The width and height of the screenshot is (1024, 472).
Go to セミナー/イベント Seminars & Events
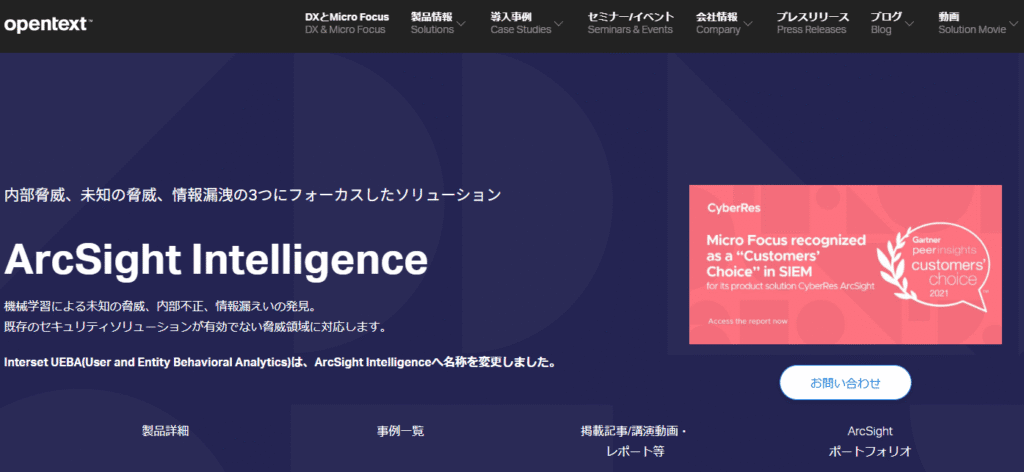tap(630, 23)
